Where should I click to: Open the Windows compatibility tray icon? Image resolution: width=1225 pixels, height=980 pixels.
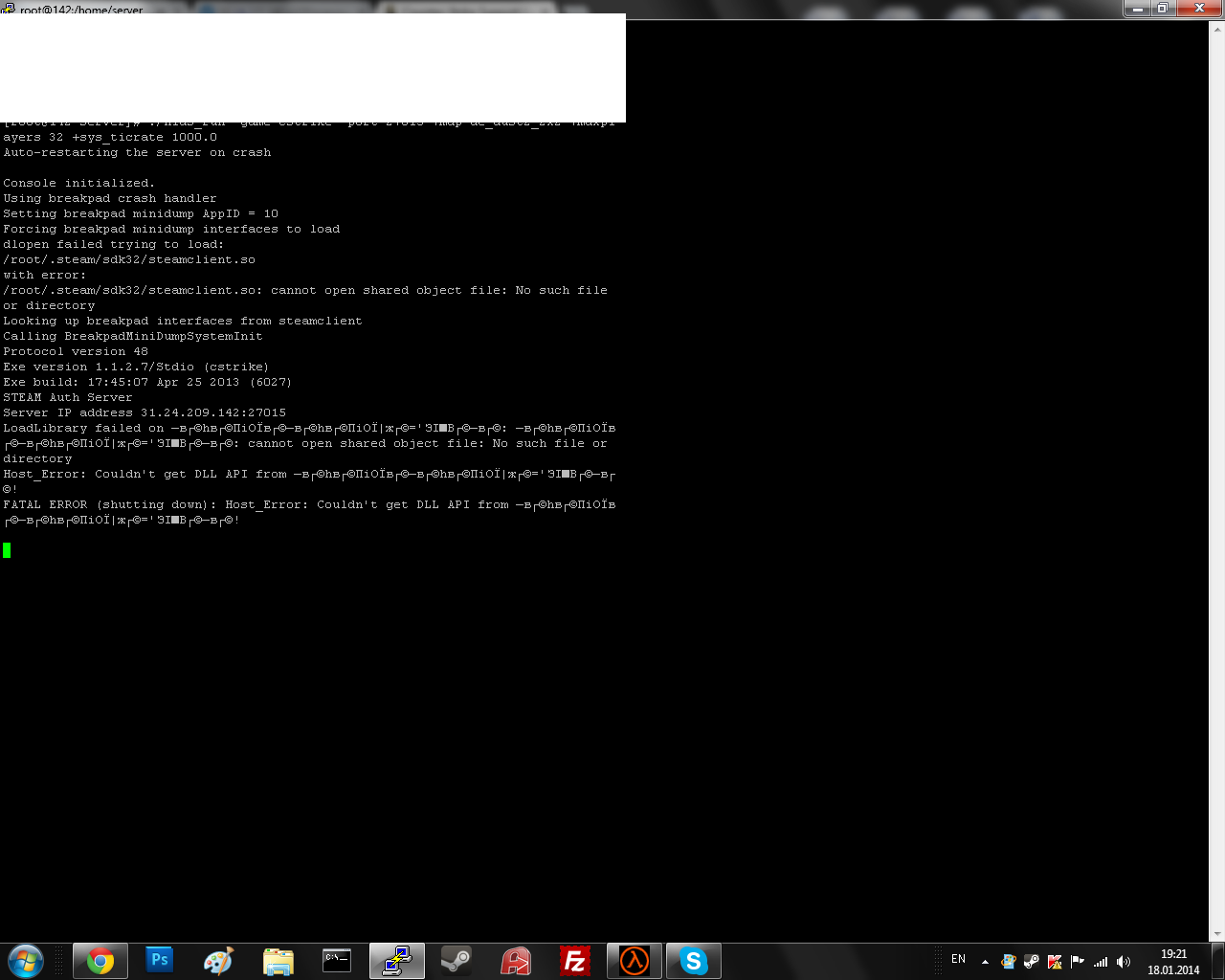pos(1008,962)
